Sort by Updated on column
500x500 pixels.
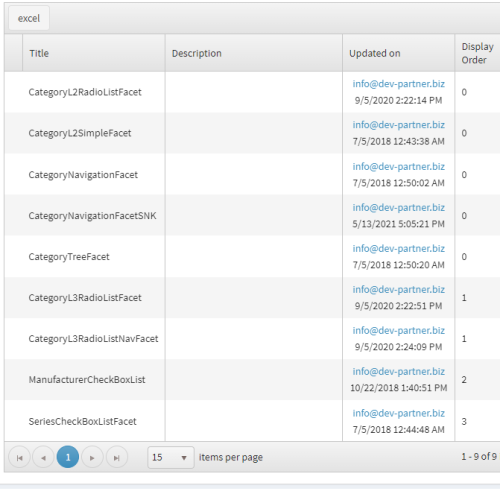coord(375,53)
